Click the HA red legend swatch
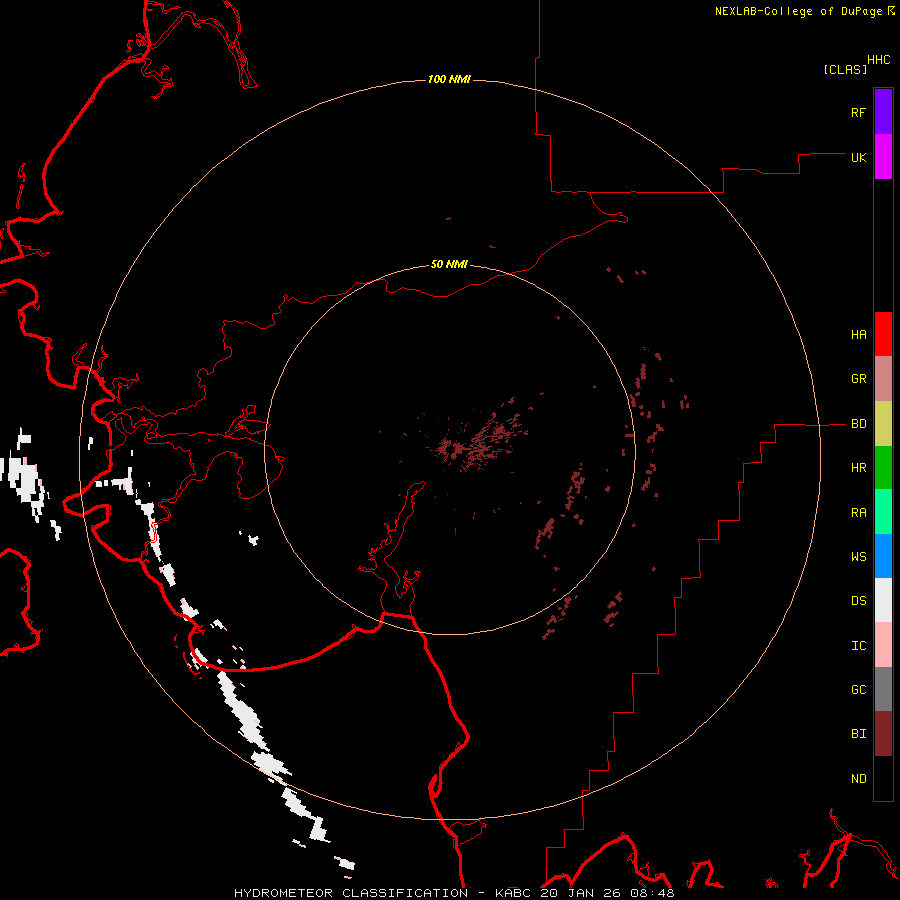The height and width of the screenshot is (900, 900). [883, 334]
